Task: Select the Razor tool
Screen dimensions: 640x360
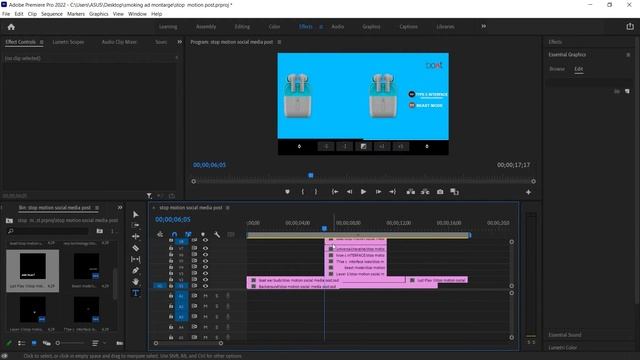Action: click(x=136, y=248)
